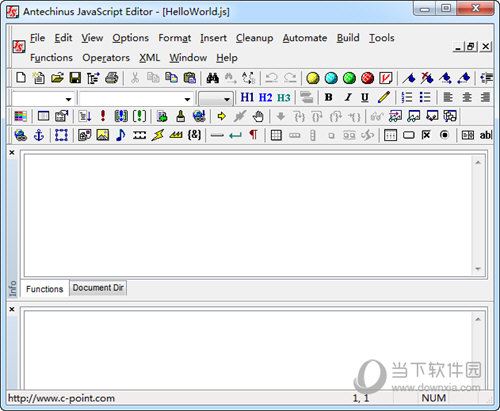Expand the third small gray combo box
Viewport: 500px width, 411px height.
point(227,99)
